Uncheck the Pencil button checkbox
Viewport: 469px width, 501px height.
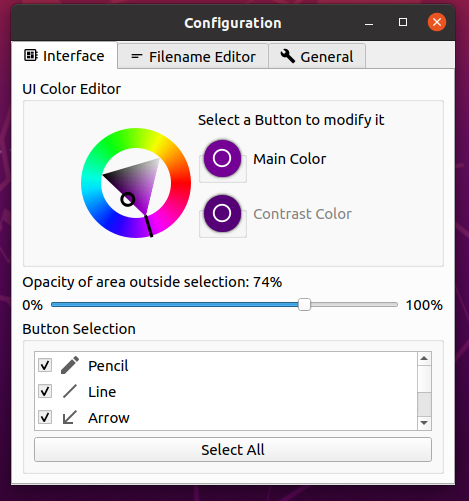45,365
